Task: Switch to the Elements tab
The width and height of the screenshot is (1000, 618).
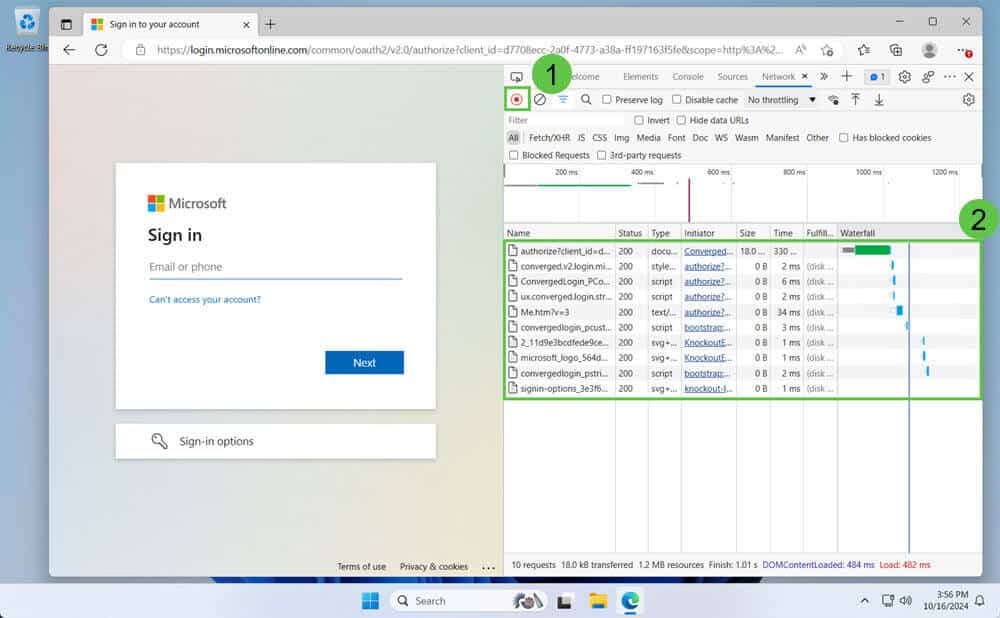Action: [x=640, y=77]
